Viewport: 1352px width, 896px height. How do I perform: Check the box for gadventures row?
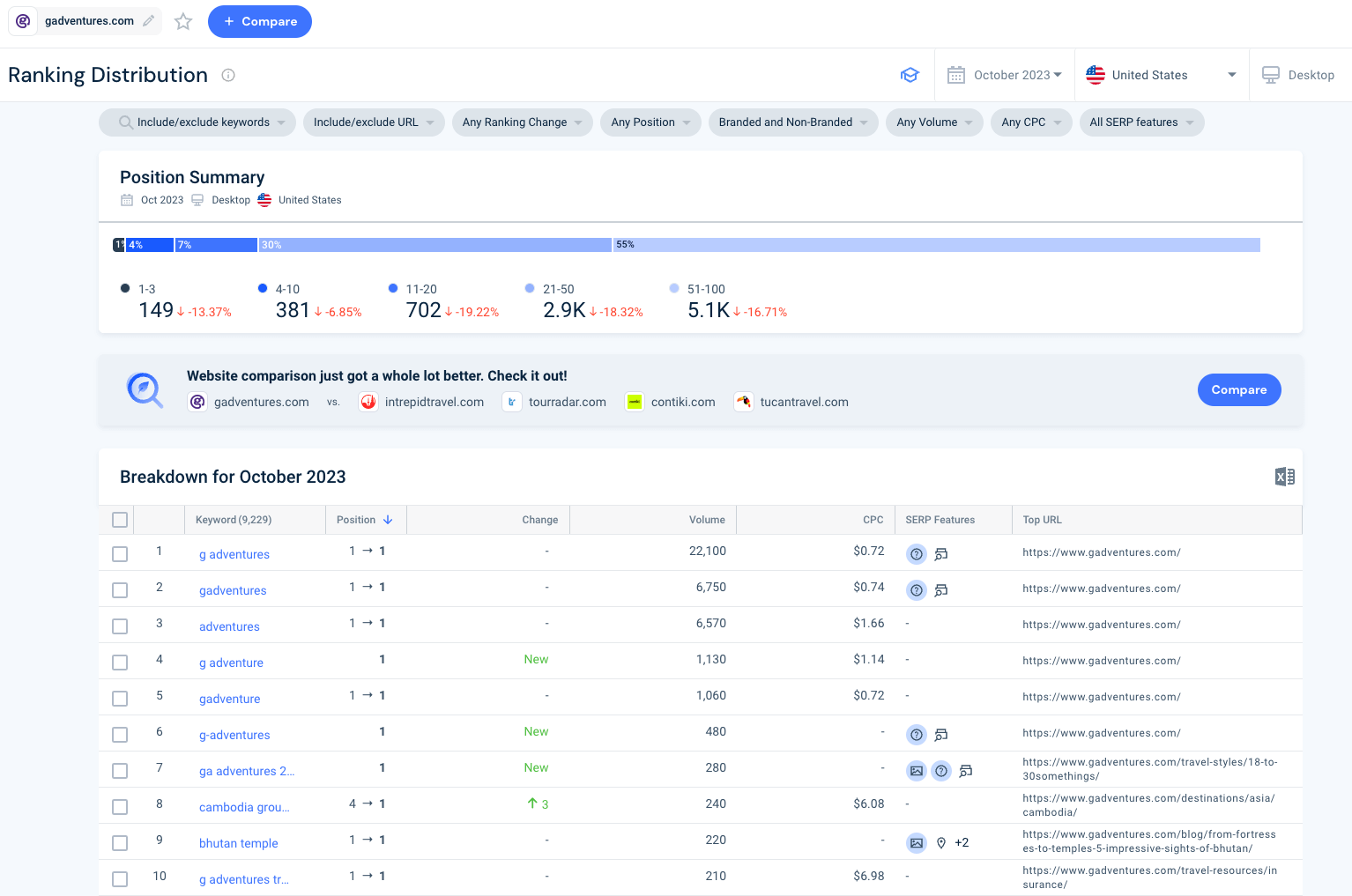click(120, 590)
